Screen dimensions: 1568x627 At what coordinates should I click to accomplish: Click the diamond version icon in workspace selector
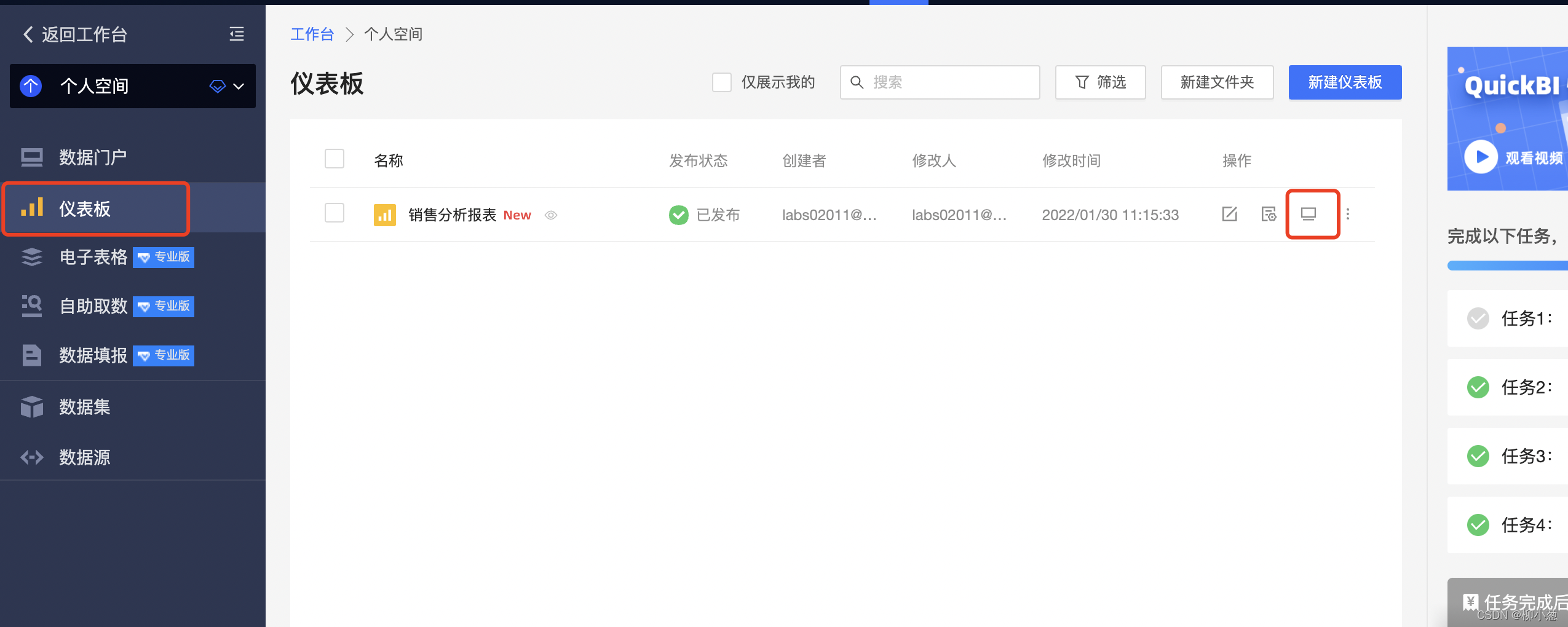pyautogui.click(x=218, y=86)
